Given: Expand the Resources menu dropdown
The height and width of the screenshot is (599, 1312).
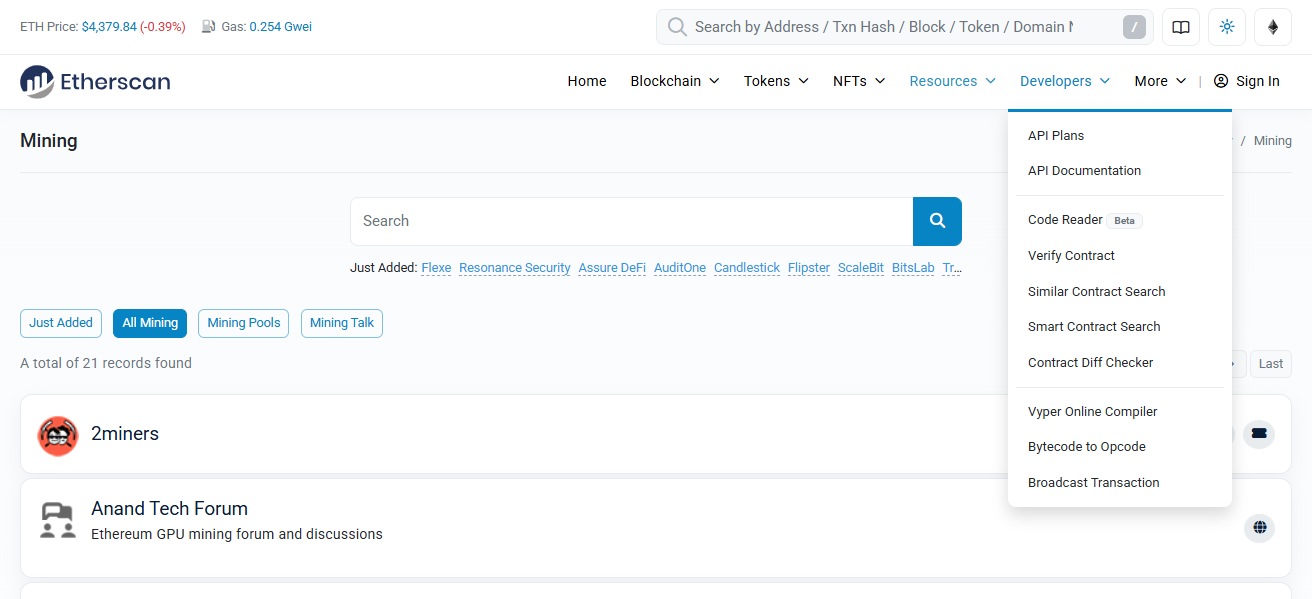Looking at the screenshot, I should (x=952, y=81).
